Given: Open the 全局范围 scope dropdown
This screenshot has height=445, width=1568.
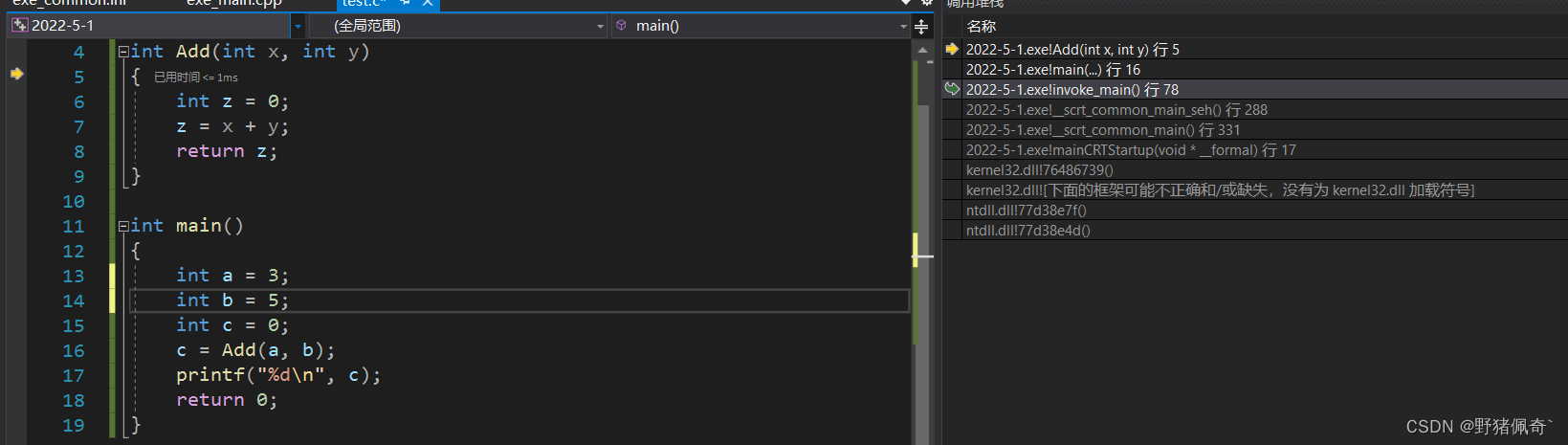Looking at the screenshot, I should (x=600, y=27).
